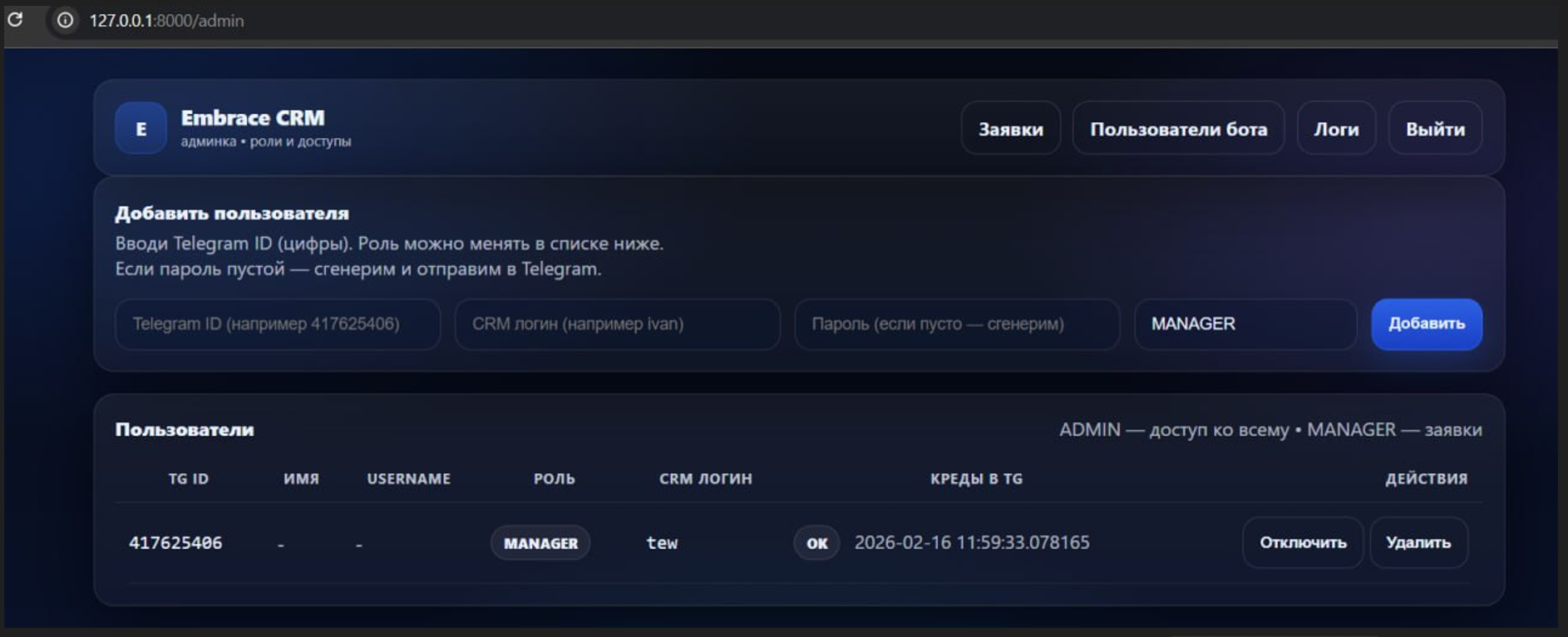The image size is (1568, 637).
Task: Focus the Telegram ID input field
Action: 278,323
